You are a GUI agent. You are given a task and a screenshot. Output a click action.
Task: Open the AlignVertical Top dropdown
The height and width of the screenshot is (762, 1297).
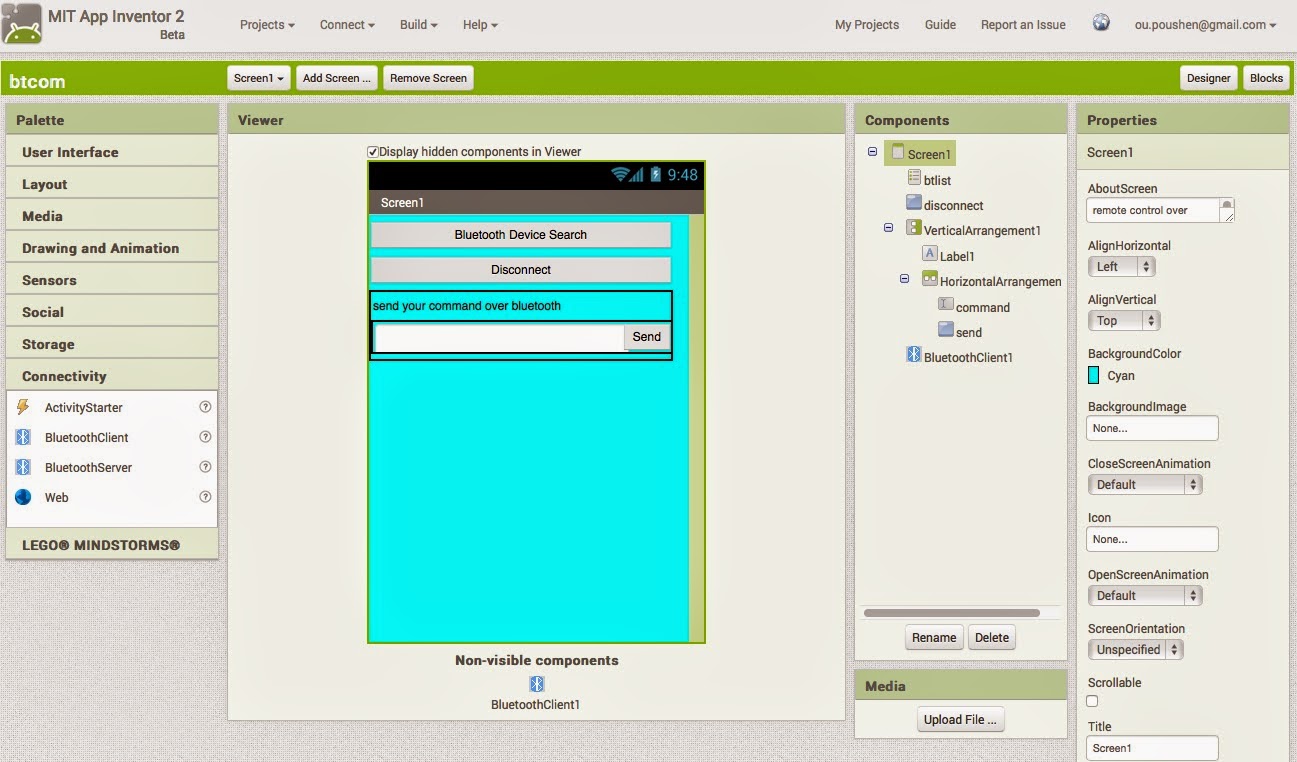(x=1126, y=321)
